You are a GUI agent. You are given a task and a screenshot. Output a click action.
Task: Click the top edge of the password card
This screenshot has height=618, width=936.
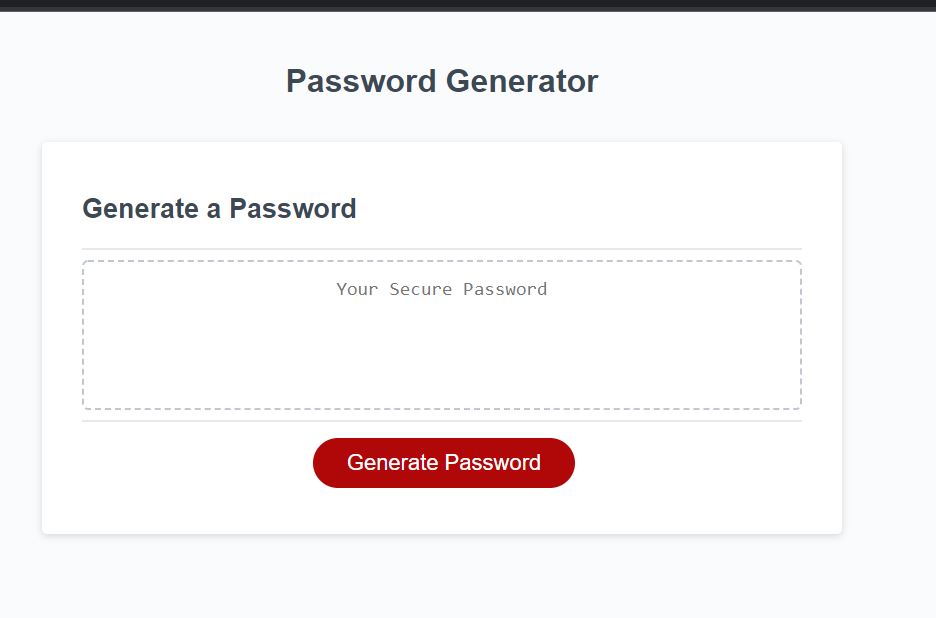click(441, 142)
